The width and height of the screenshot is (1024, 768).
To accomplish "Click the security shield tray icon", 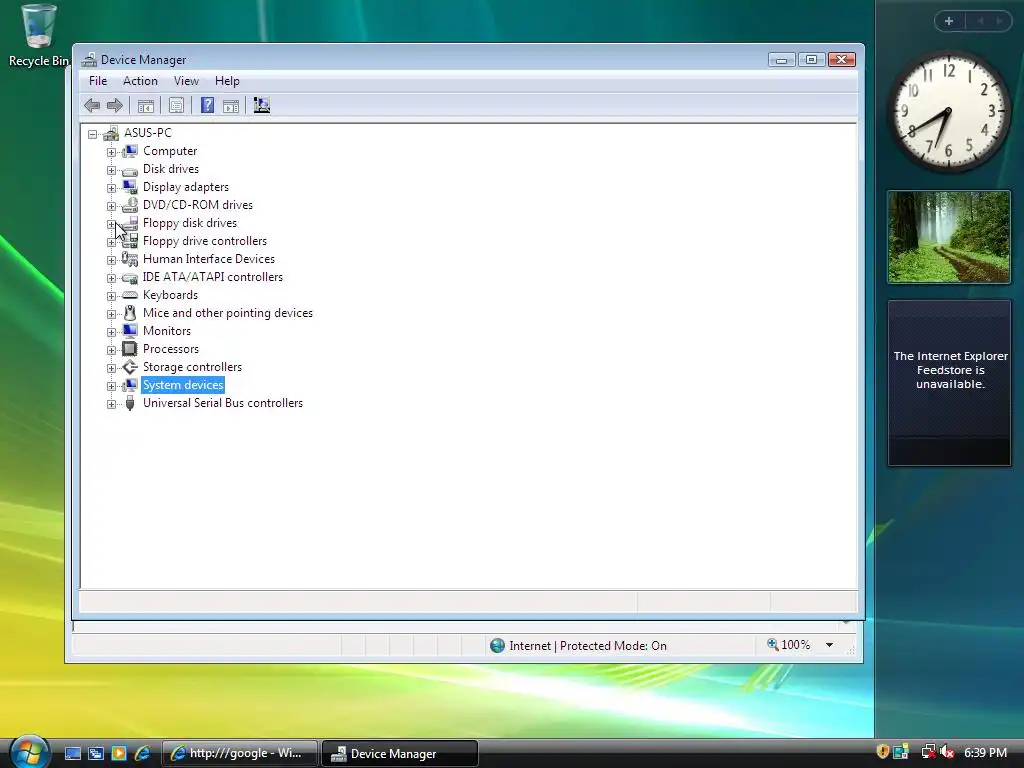I will point(882,752).
